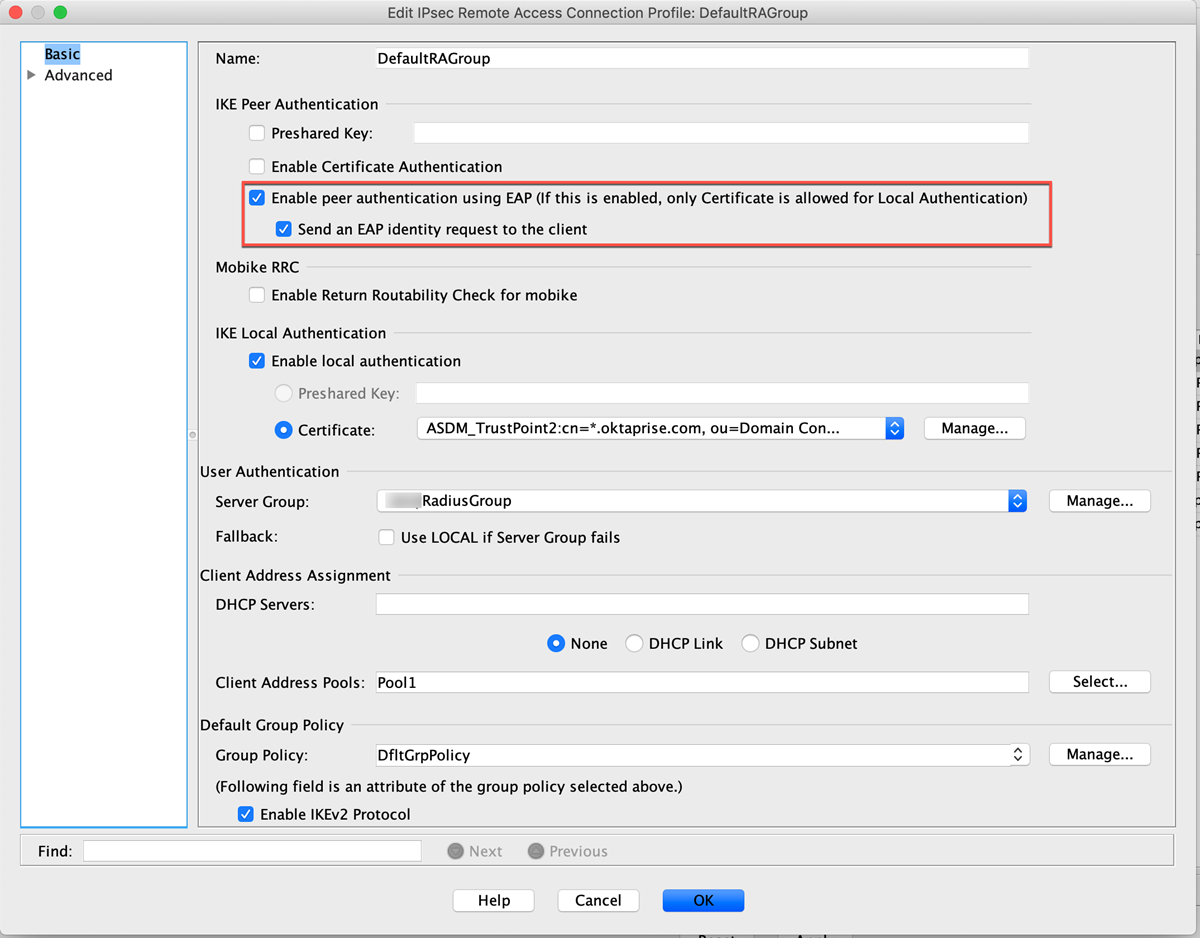Open the Server Group dropdown

point(1017,501)
